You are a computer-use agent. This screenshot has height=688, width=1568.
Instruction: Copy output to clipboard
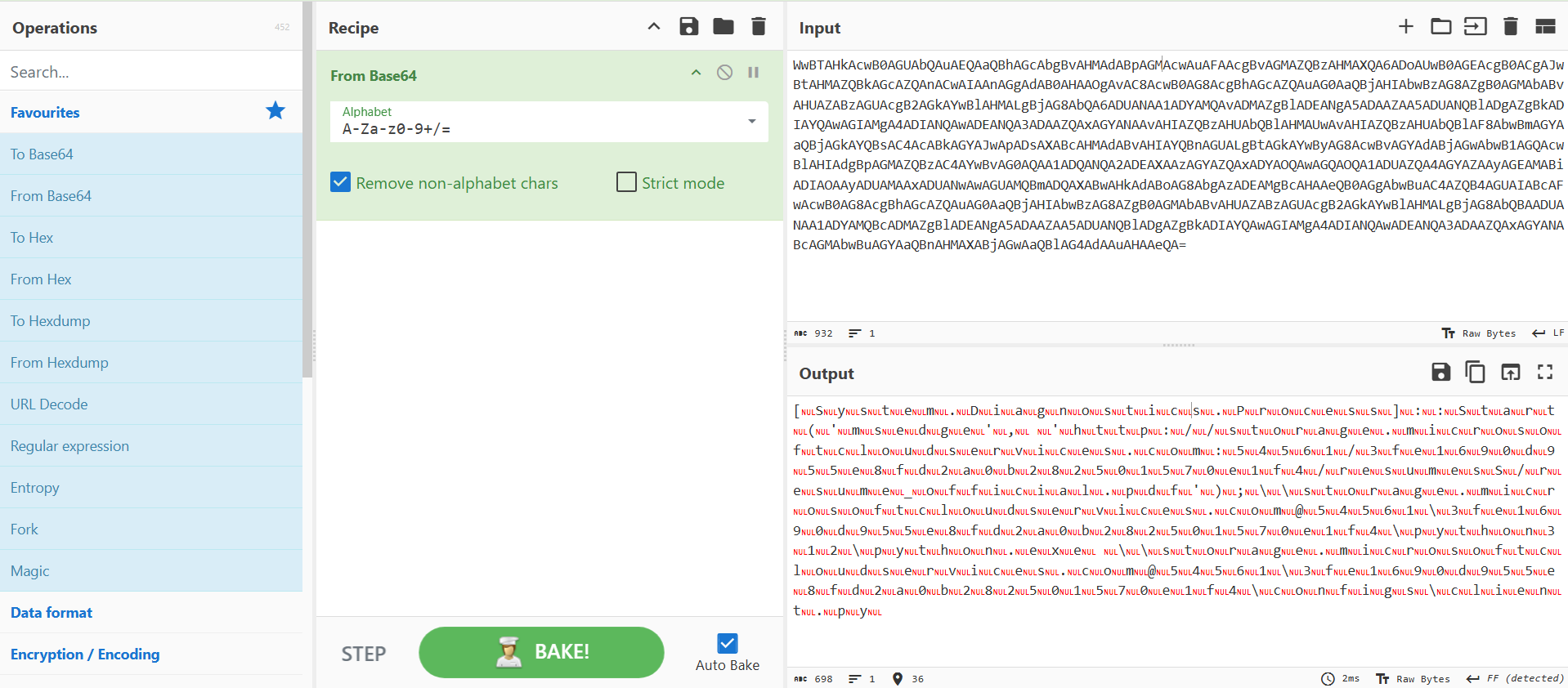click(x=1475, y=373)
